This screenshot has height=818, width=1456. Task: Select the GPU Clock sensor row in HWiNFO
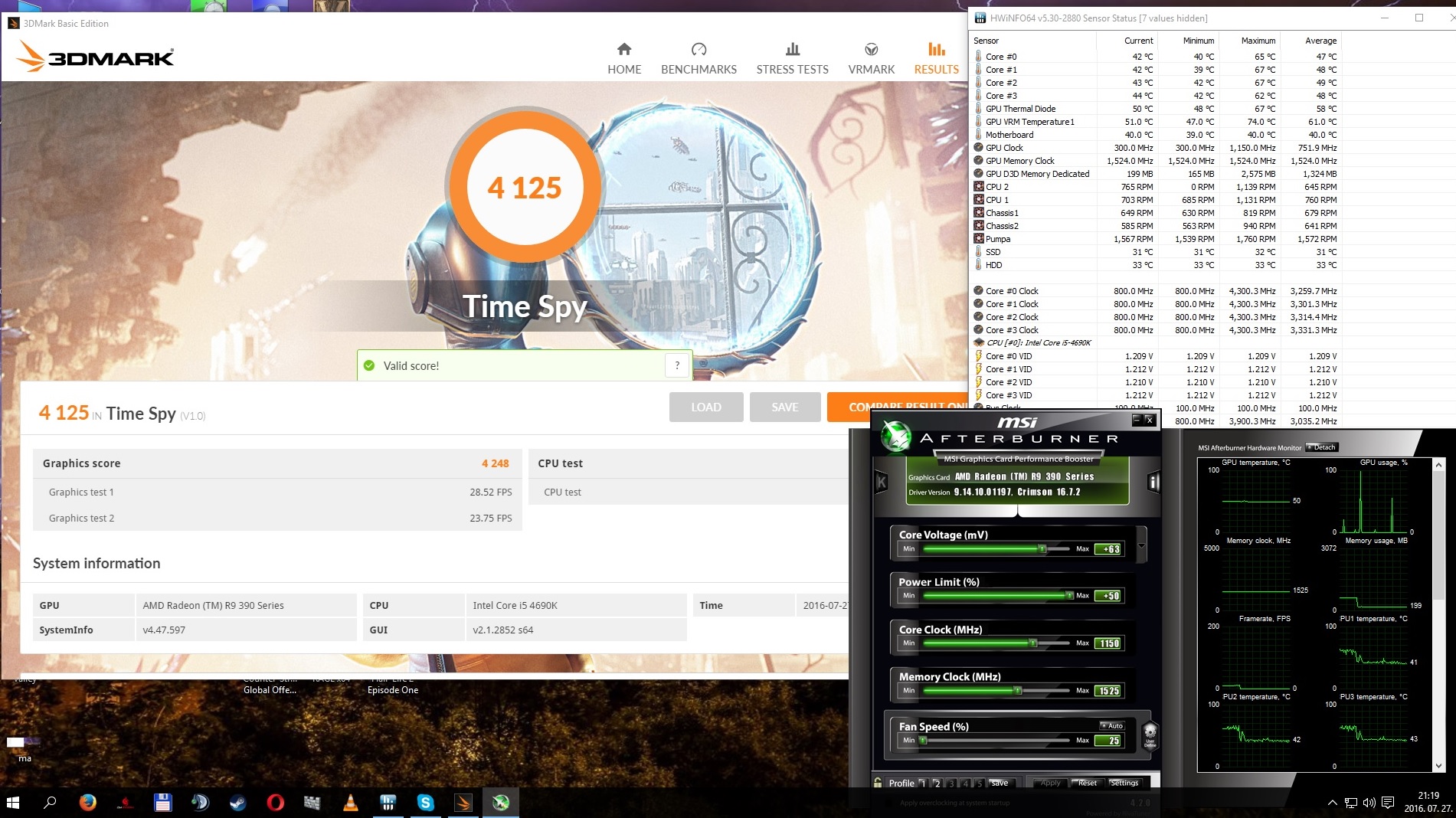[1157, 148]
